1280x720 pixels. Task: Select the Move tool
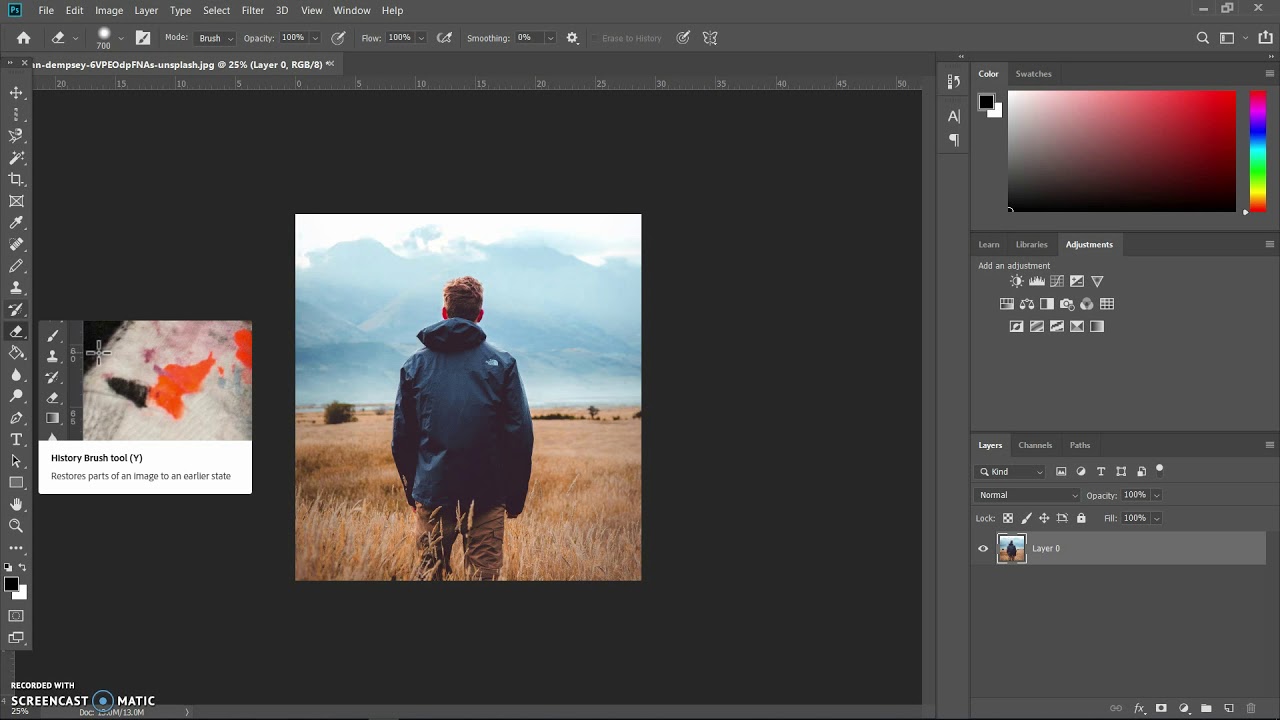click(16, 93)
